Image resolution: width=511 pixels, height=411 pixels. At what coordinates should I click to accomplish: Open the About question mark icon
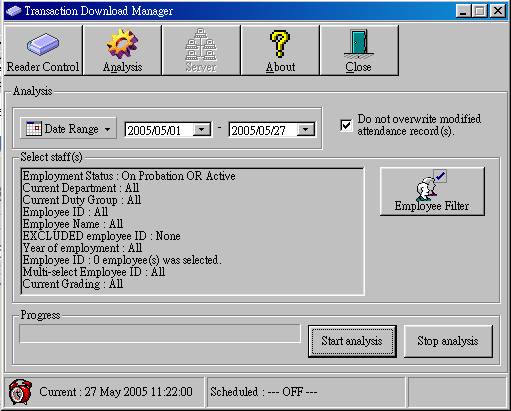point(280,44)
